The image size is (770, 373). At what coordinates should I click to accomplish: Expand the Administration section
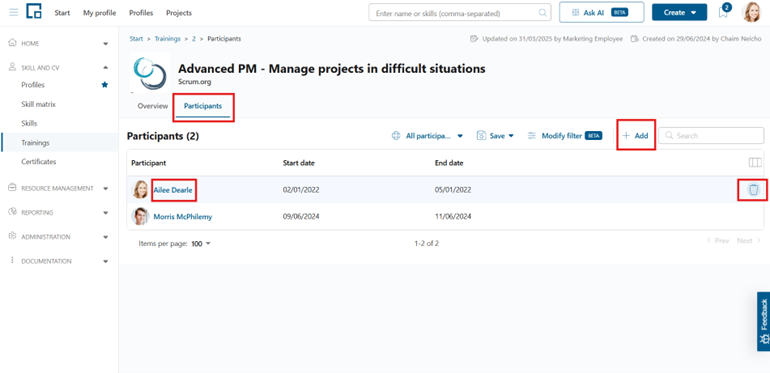tap(106, 237)
